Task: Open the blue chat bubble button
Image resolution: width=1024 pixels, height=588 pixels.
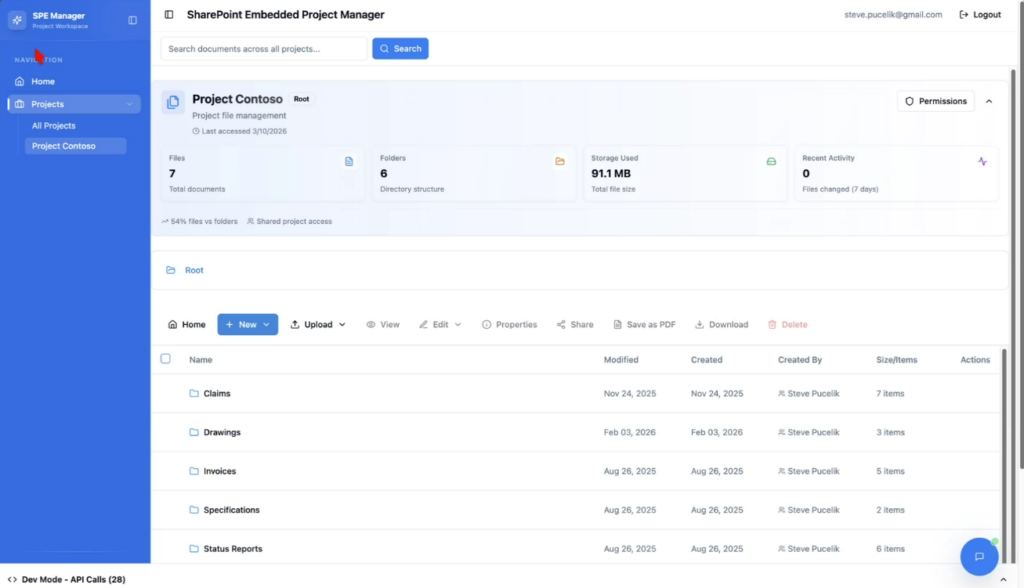Action: 979,557
